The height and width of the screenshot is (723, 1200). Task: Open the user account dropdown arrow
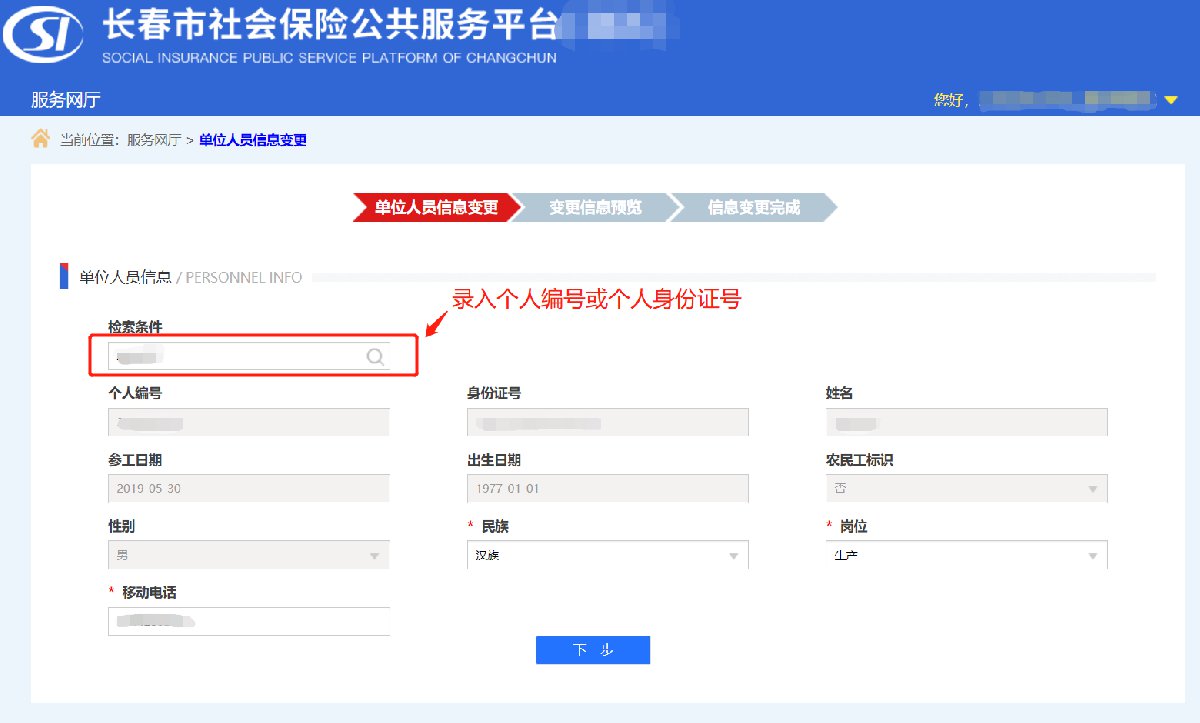(x=1171, y=99)
